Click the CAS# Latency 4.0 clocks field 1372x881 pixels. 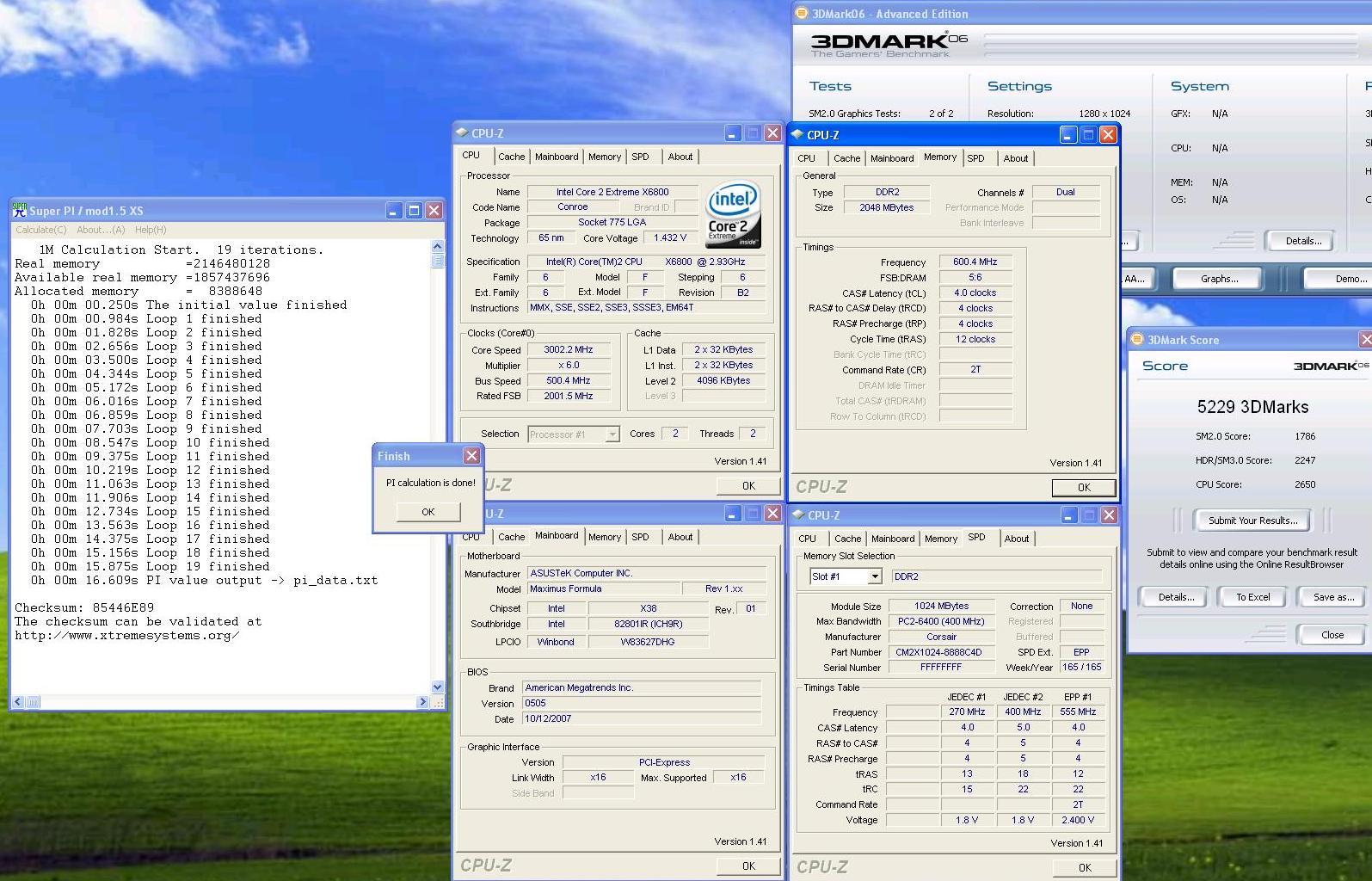coord(975,293)
